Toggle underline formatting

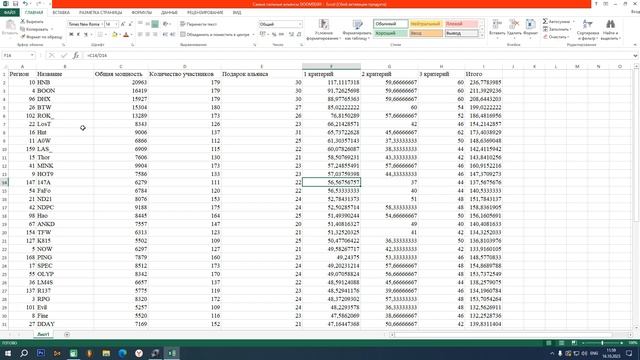[86, 35]
